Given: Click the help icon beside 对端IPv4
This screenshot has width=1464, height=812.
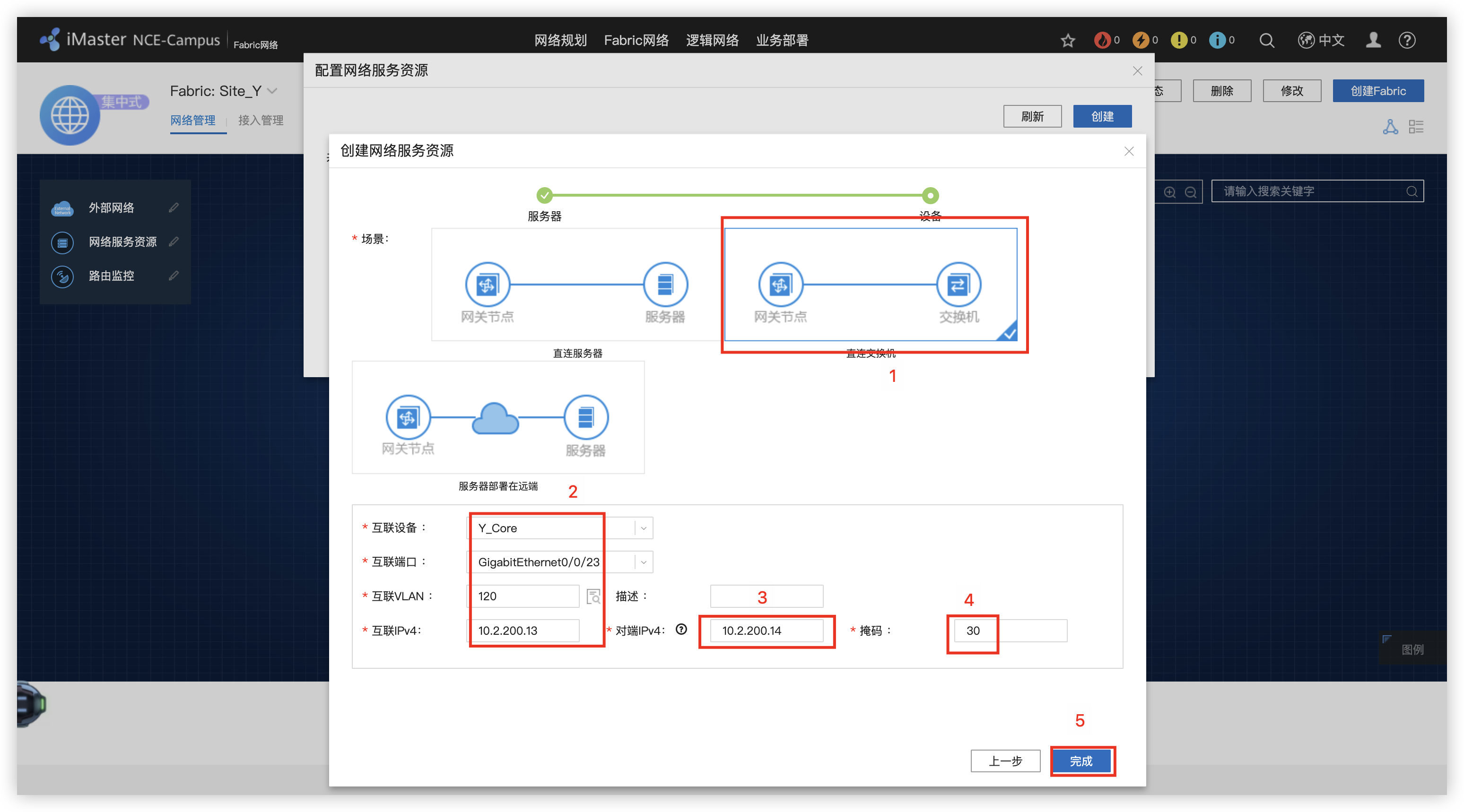Looking at the screenshot, I should point(681,630).
